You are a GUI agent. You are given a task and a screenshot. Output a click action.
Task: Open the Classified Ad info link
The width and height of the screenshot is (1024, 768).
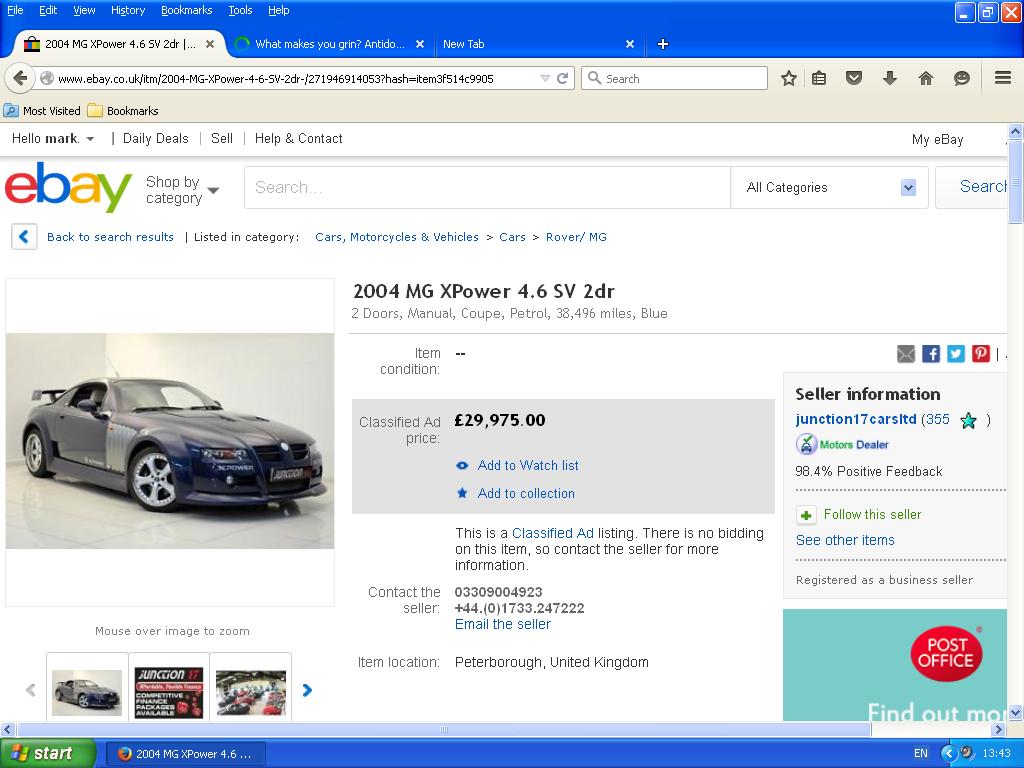(552, 533)
